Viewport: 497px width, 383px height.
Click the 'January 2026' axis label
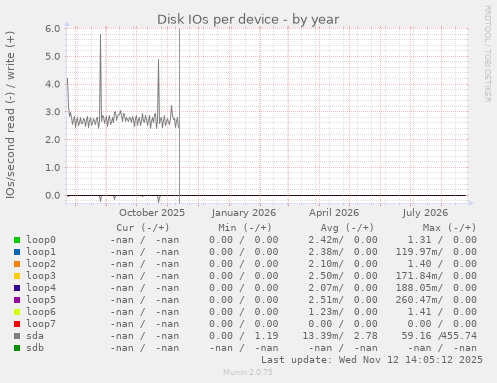(x=244, y=213)
